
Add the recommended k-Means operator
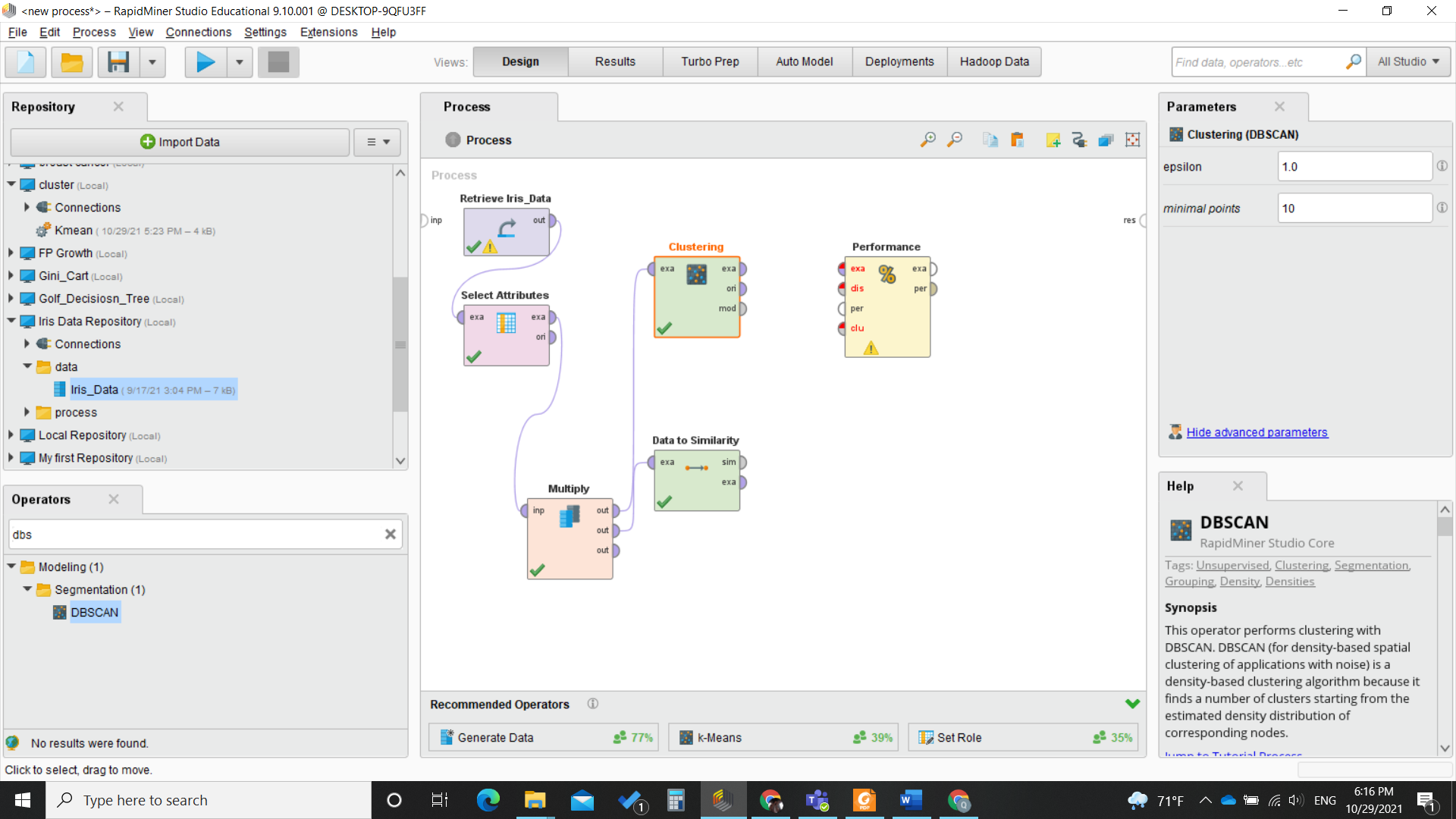coord(783,737)
